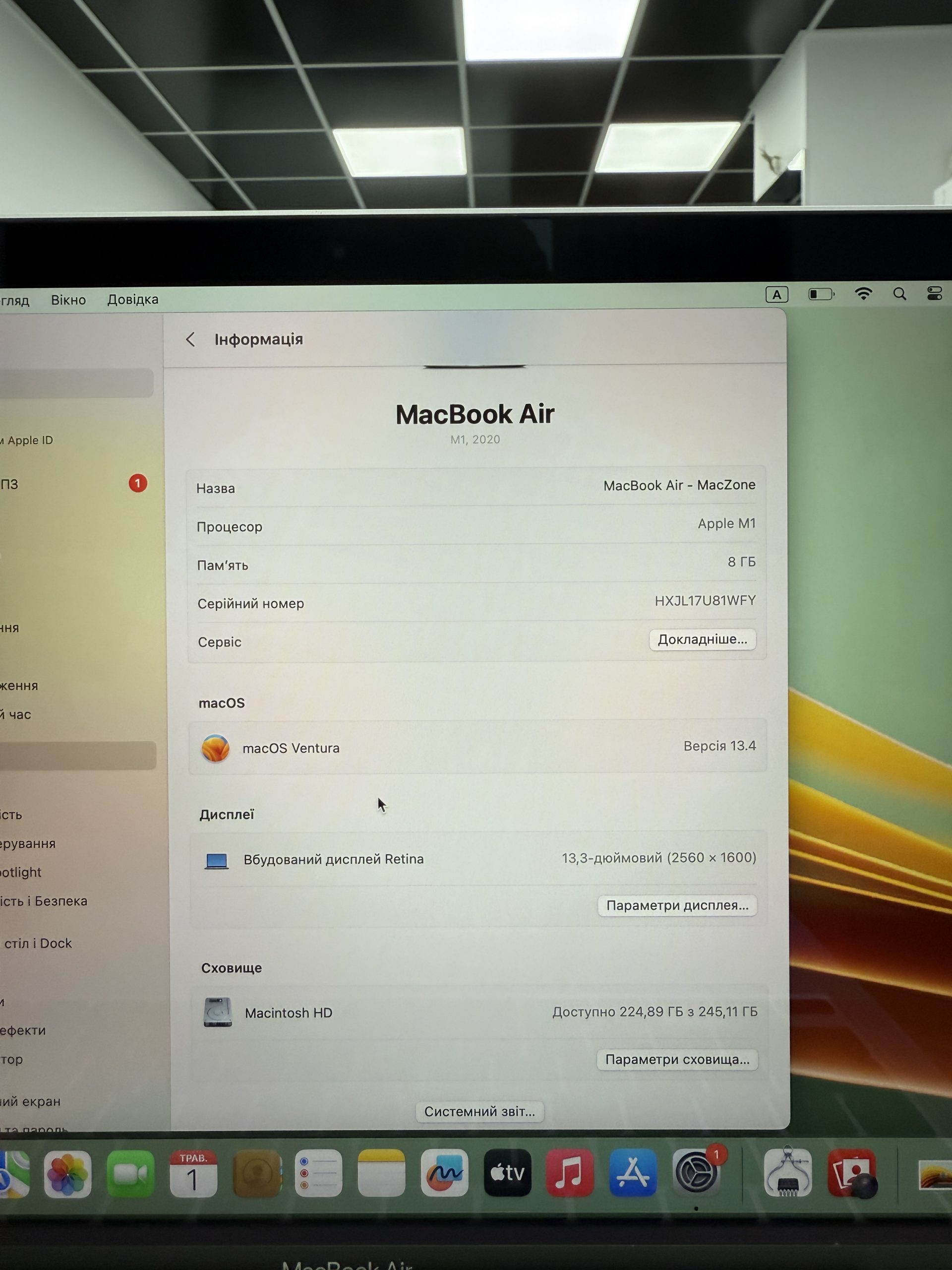Open Reminders in the Dock
This screenshot has height=1270, width=952.
pos(318,1173)
